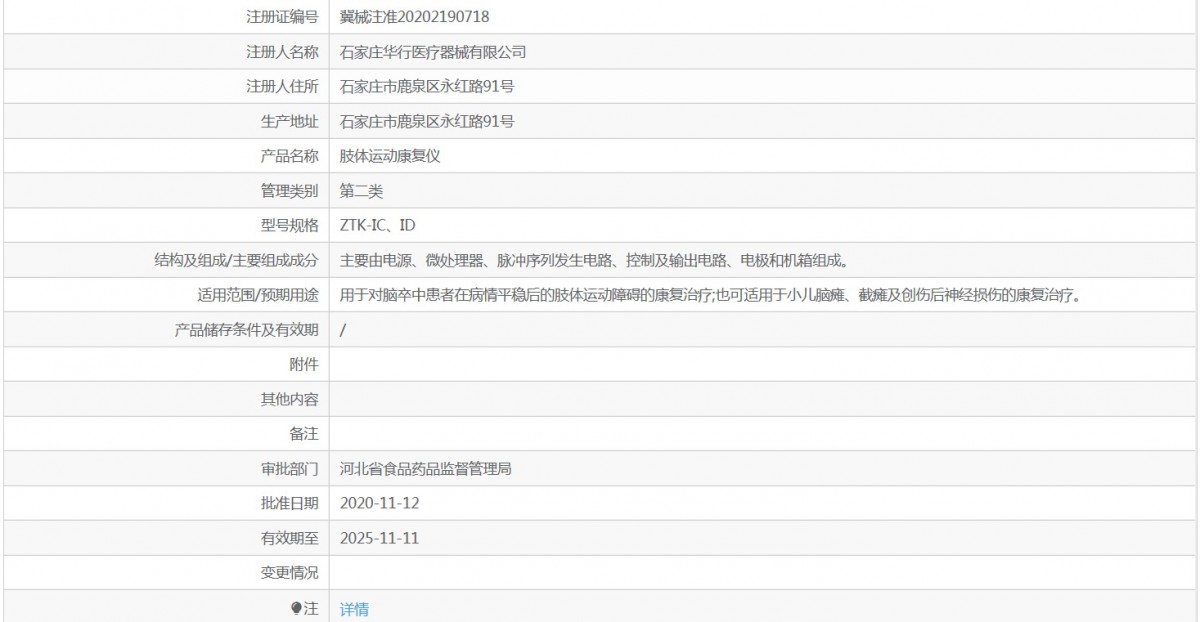Click the 审批部门 label
Viewport: 1200px width, 622px height.
(289, 469)
